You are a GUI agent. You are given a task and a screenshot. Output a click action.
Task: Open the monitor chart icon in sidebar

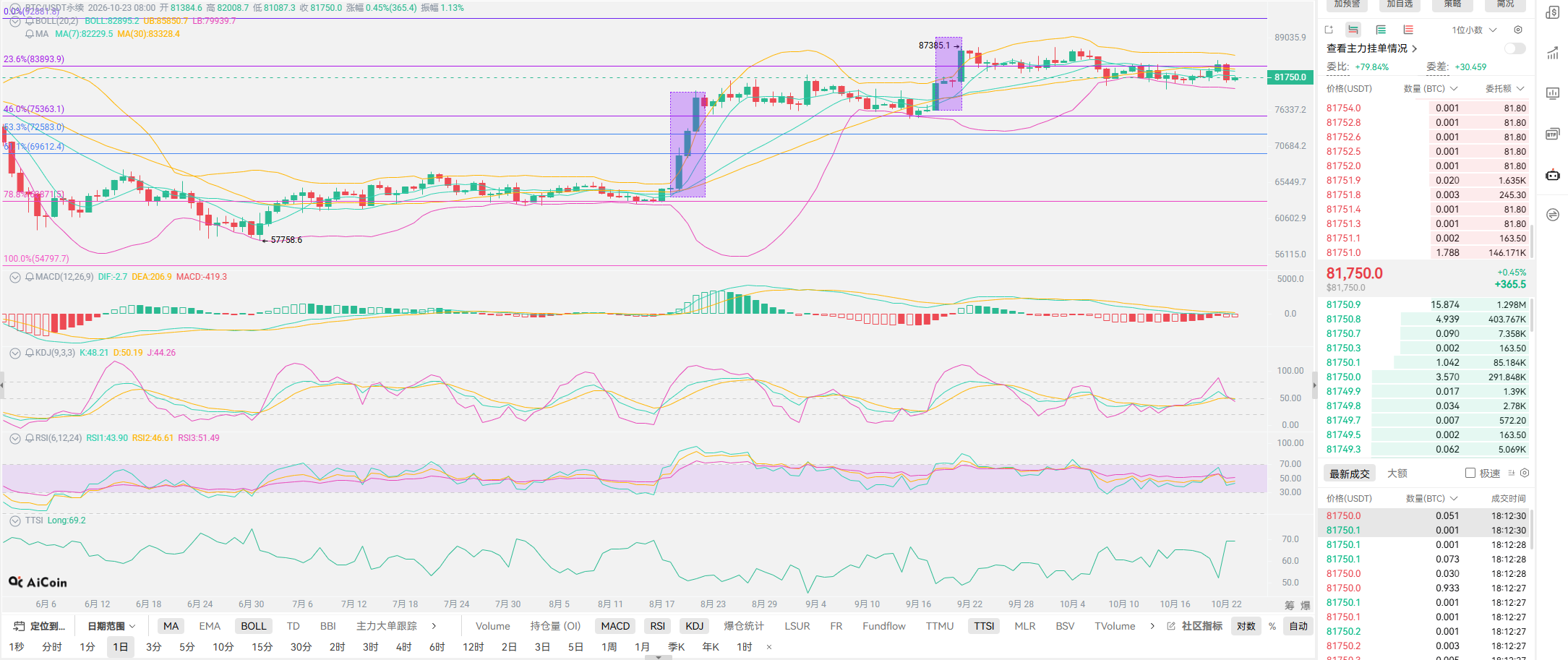(x=1552, y=93)
